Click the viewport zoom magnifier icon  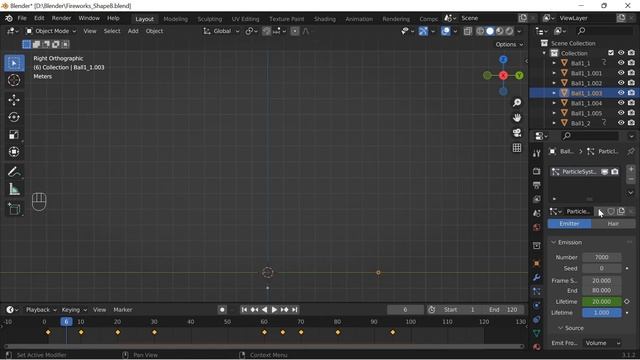point(517,102)
